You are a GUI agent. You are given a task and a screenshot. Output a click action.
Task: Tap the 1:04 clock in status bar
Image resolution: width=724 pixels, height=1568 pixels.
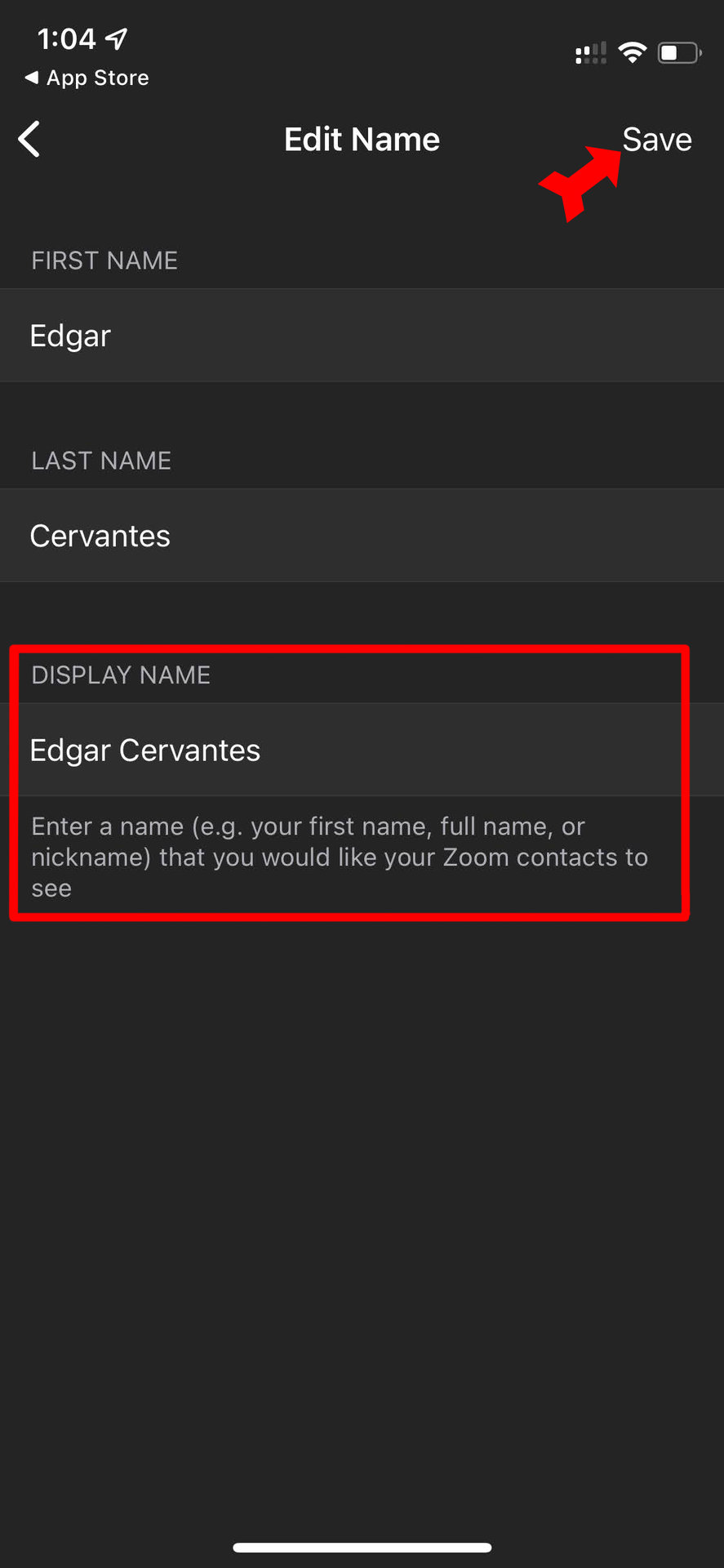66,38
